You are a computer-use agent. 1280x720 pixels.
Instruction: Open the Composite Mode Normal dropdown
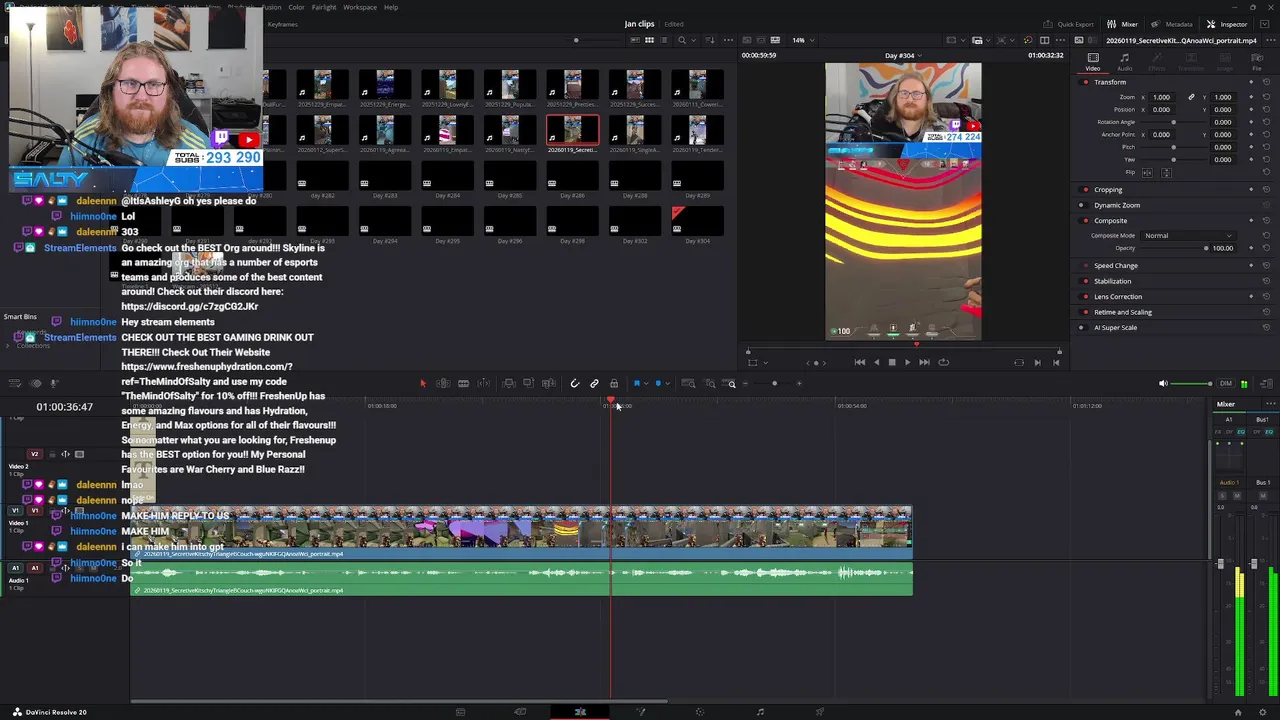[1189, 236]
